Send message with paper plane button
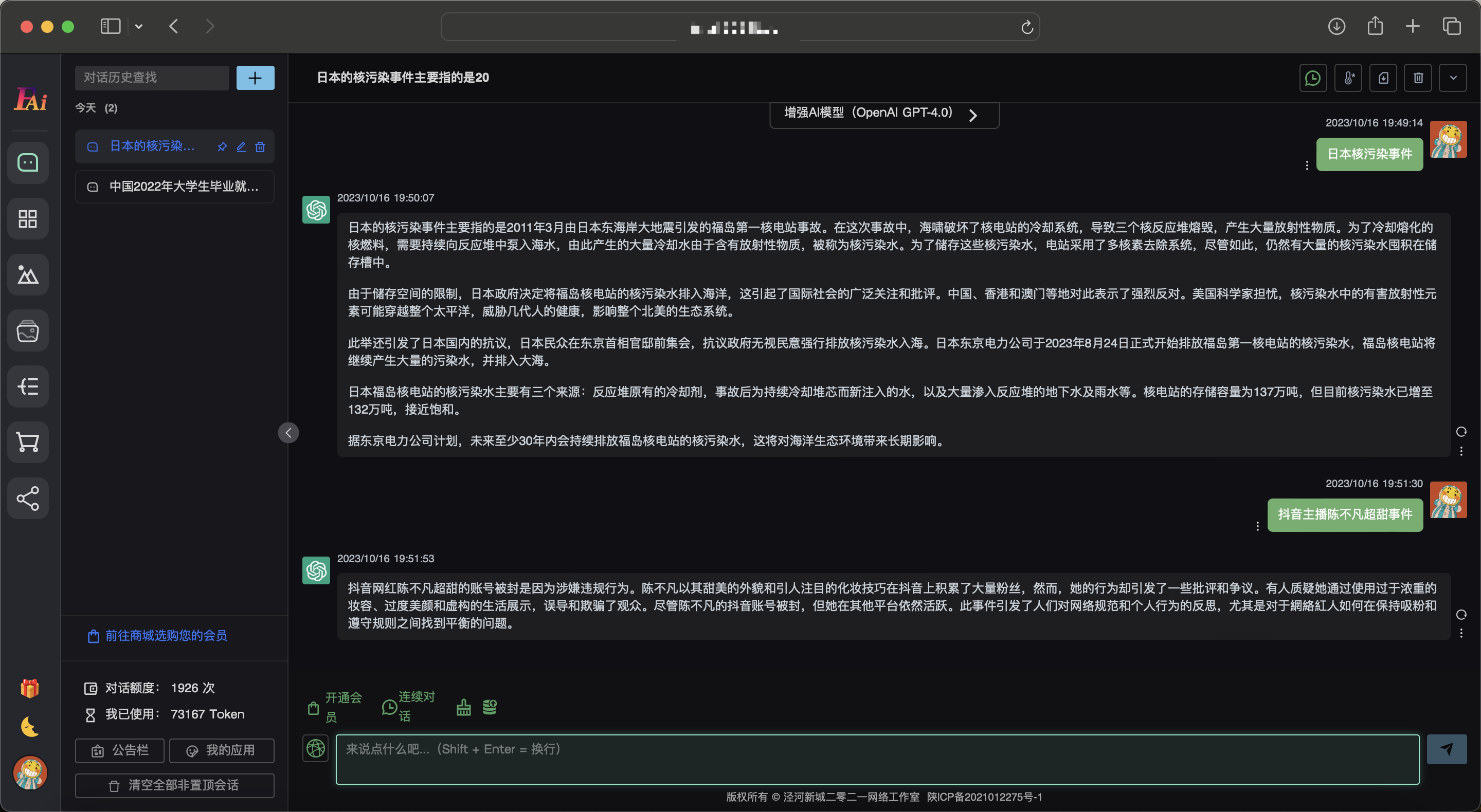 1447,749
